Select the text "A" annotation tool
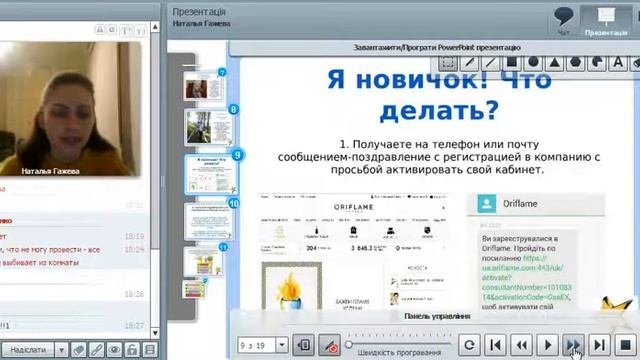Image resolution: width=640 pixels, height=360 pixels. 618,63
